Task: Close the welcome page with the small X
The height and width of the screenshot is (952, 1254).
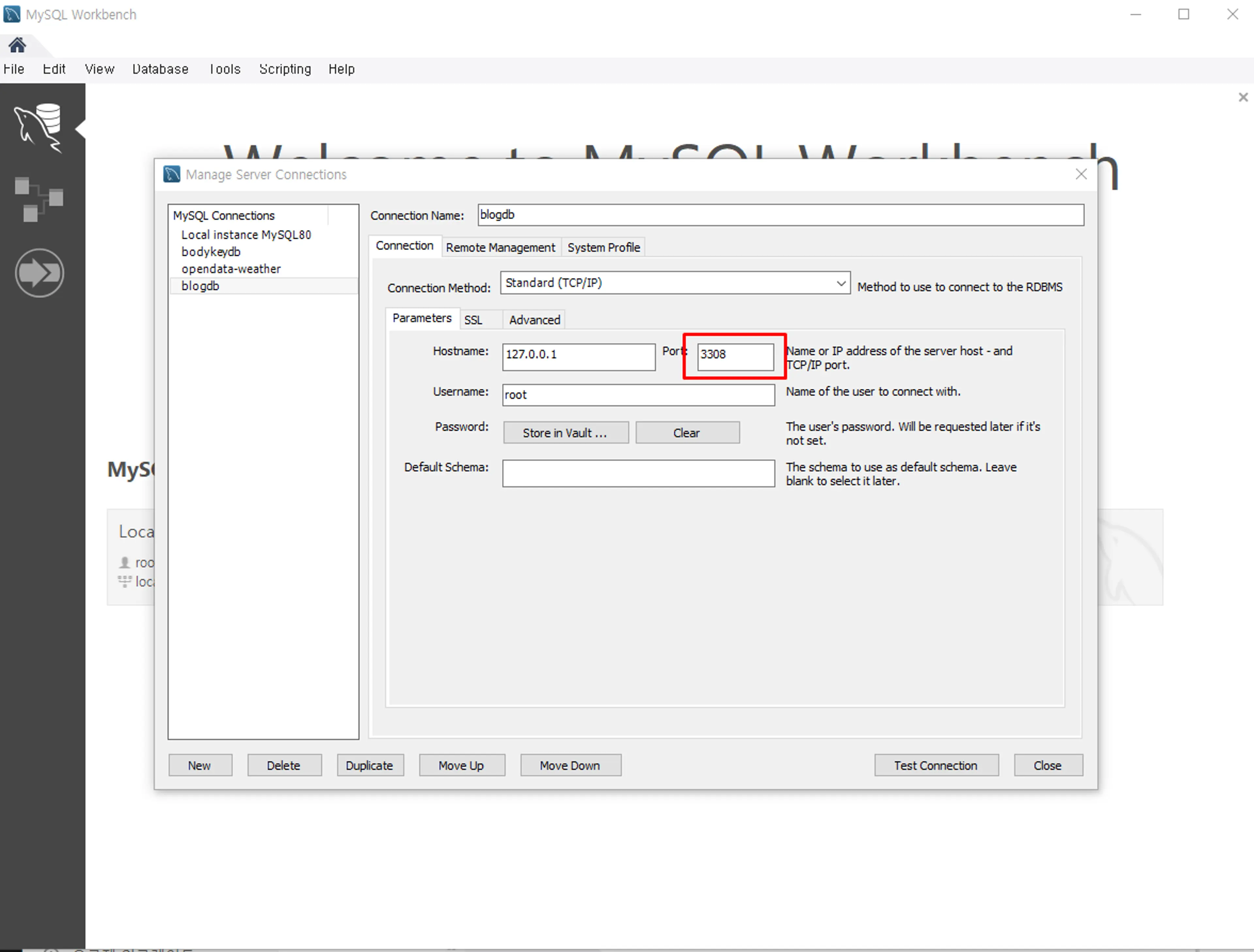Action: pos(1243,97)
